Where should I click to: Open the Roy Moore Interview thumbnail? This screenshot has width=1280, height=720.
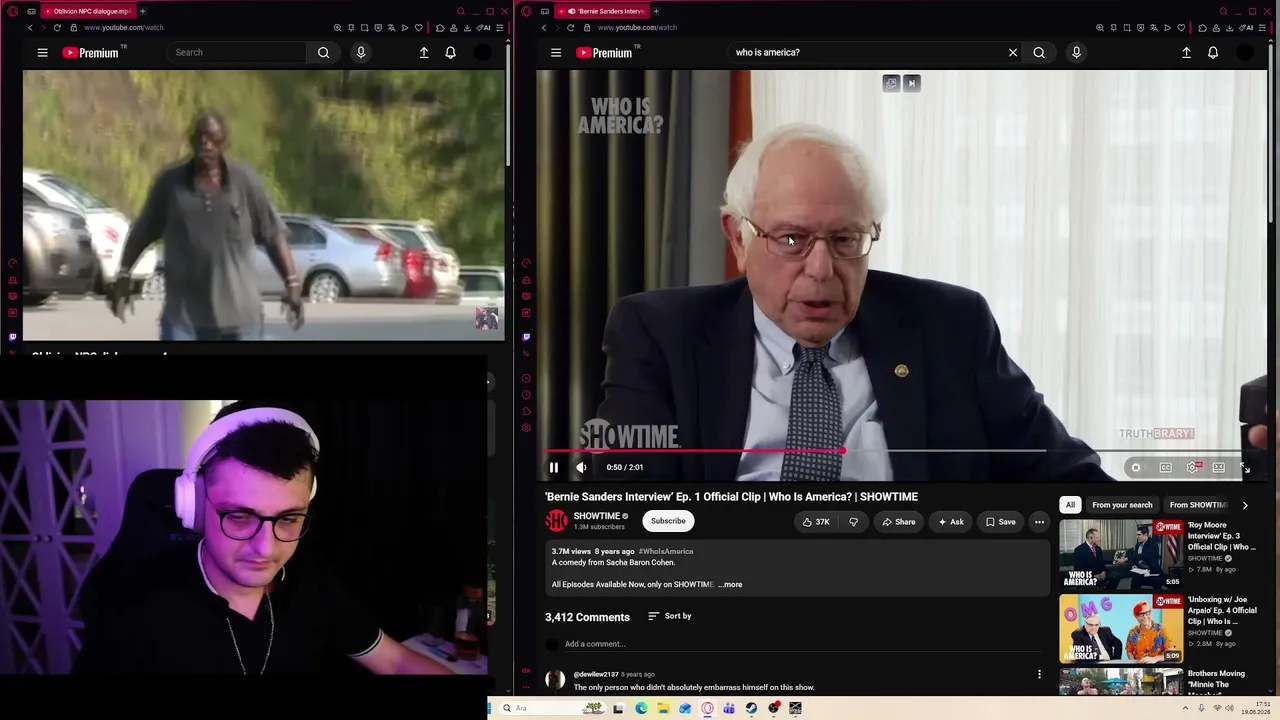pos(1121,554)
